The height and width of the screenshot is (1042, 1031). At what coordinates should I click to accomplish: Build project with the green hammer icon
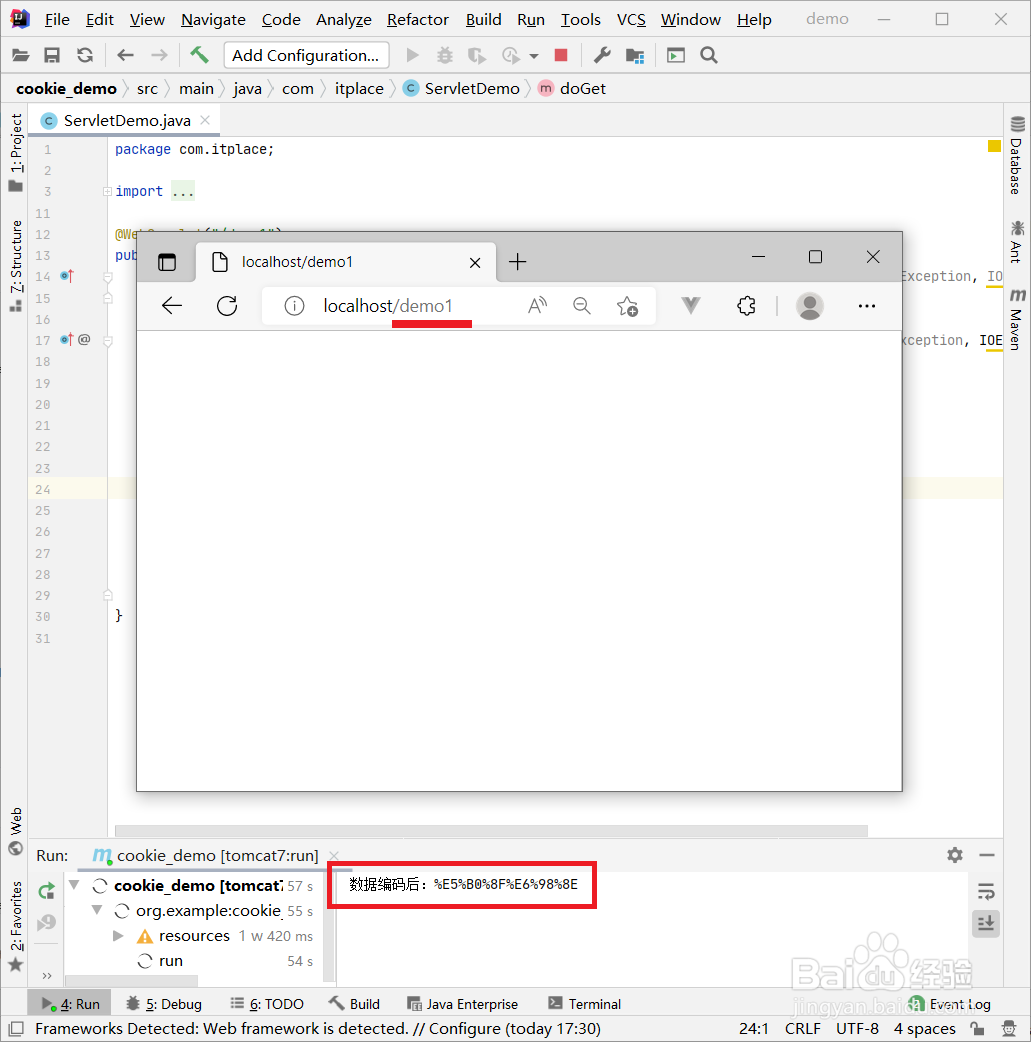tap(199, 55)
